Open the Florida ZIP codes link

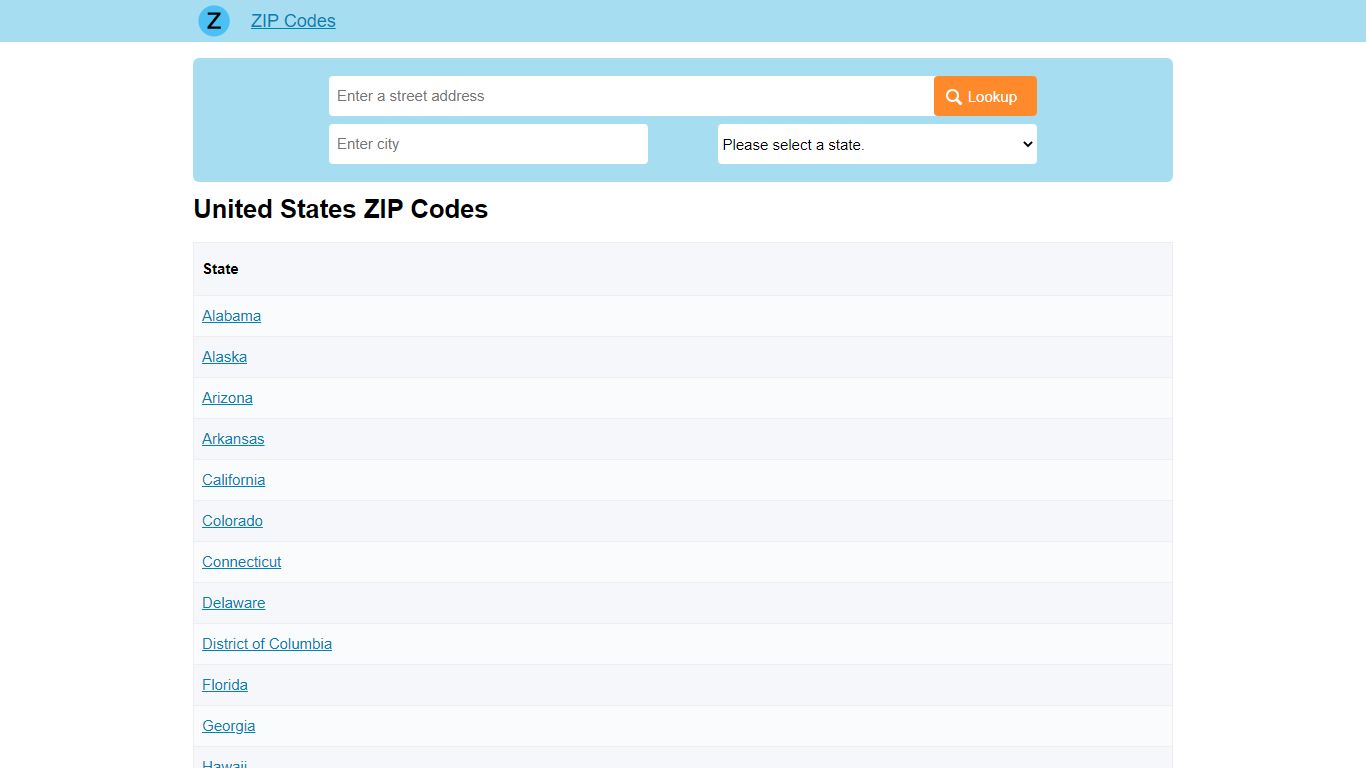225,685
